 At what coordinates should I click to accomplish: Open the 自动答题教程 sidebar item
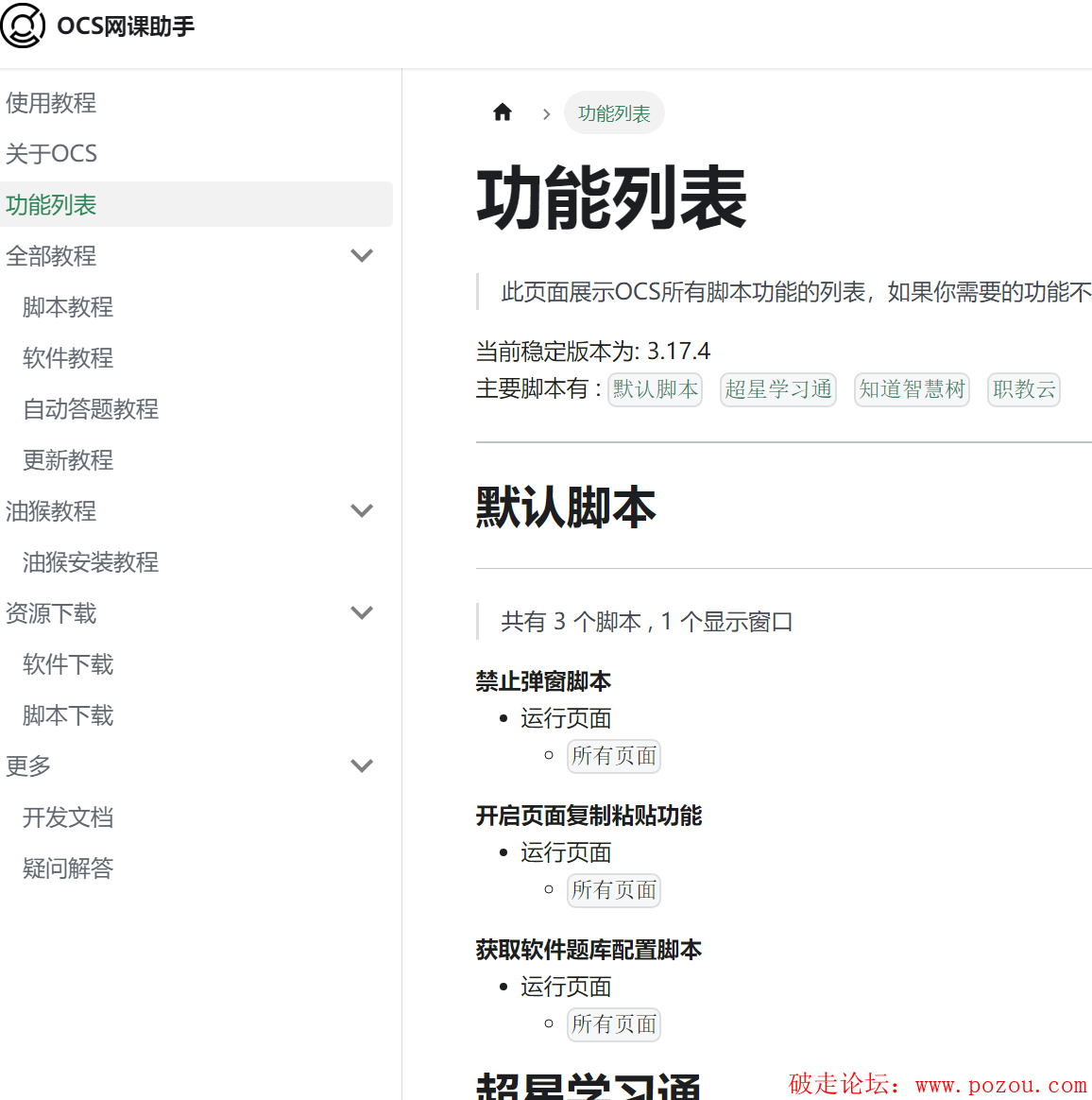[x=91, y=409]
